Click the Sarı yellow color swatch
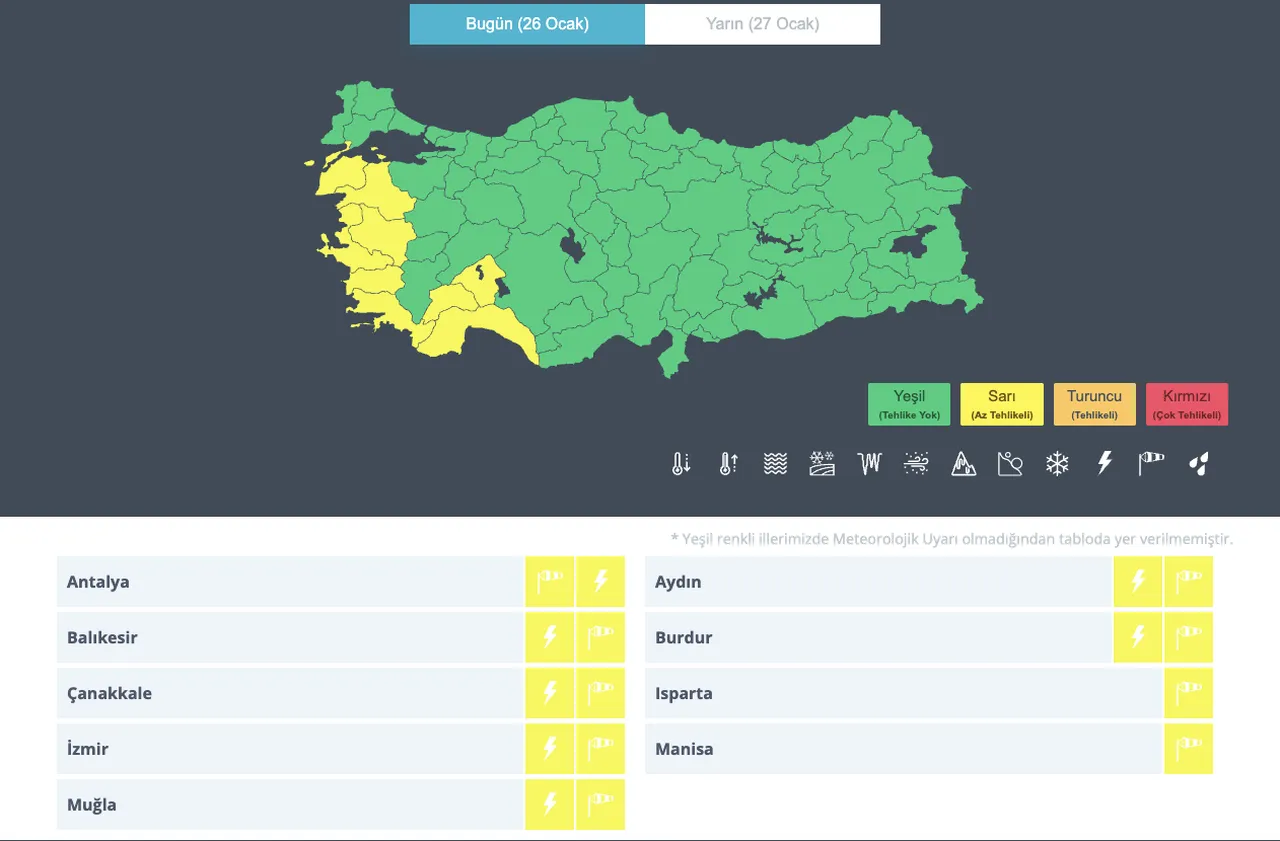 (x=1001, y=403)
